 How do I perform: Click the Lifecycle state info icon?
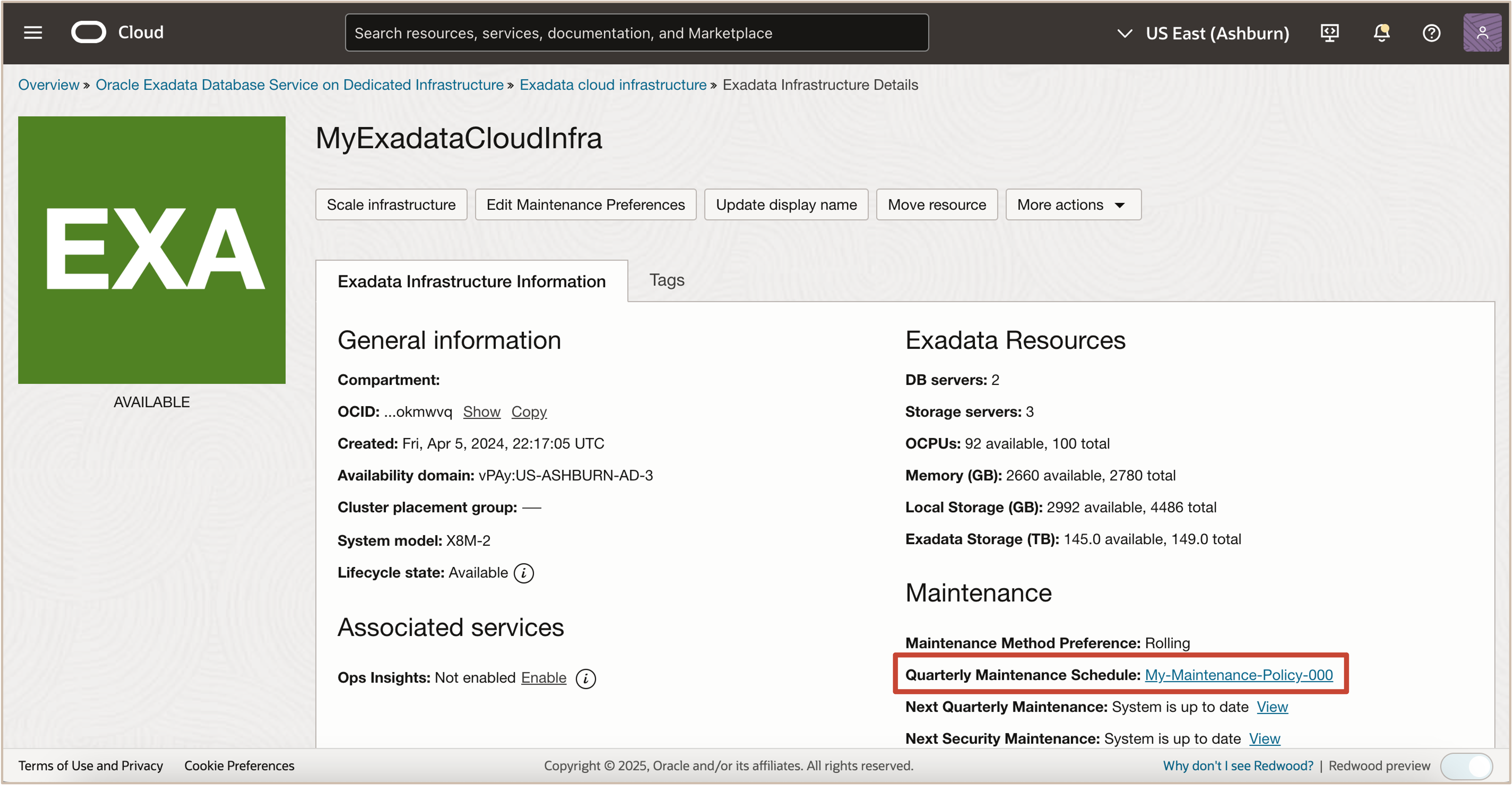click(x=524, y=573)
